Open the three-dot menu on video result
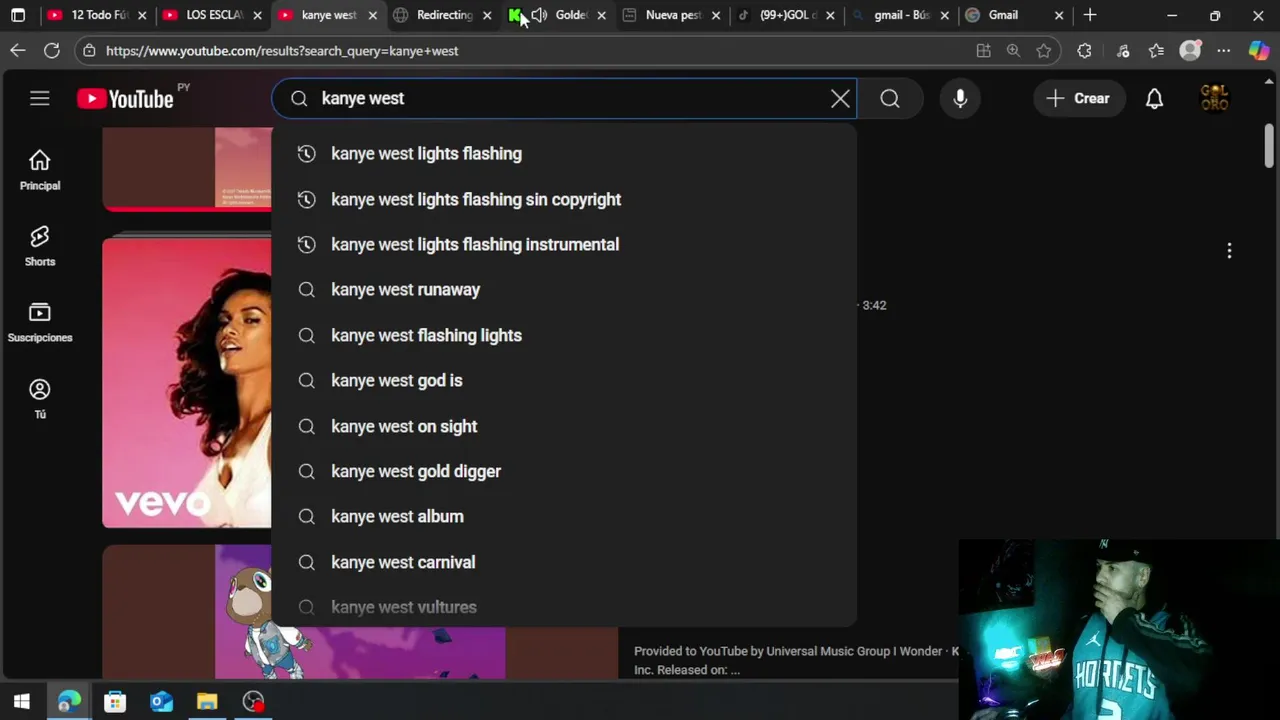 pyautogui.click(x=1229, y=251)
